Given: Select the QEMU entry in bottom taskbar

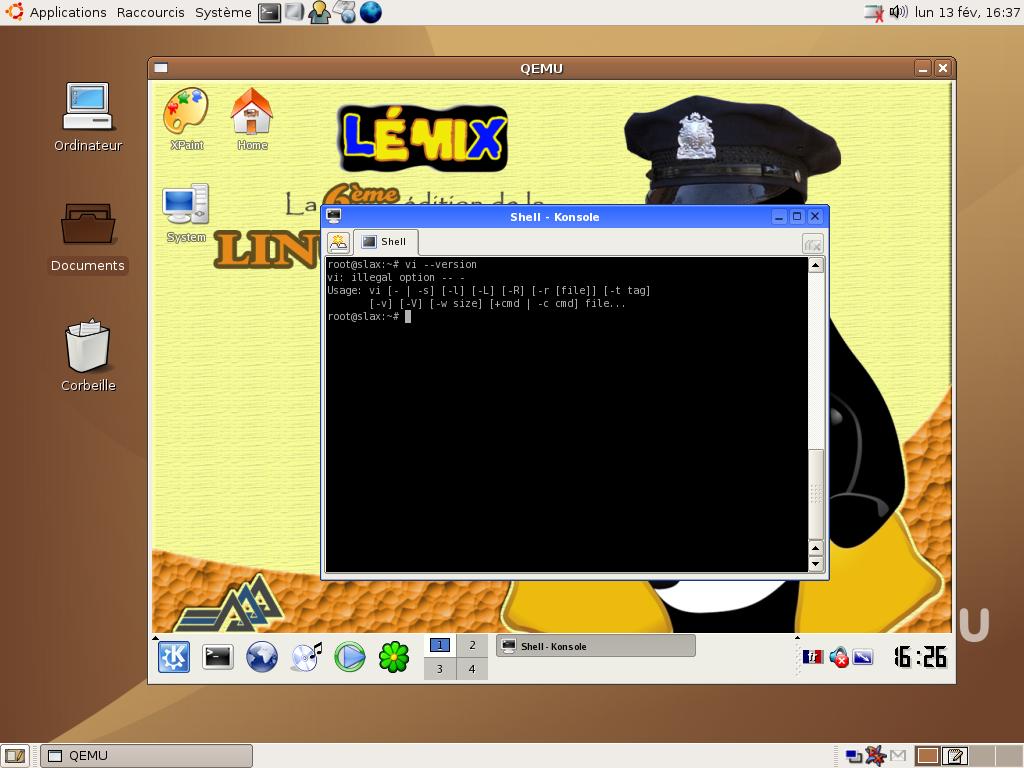Looking at the screenshot, I should 146,756.
